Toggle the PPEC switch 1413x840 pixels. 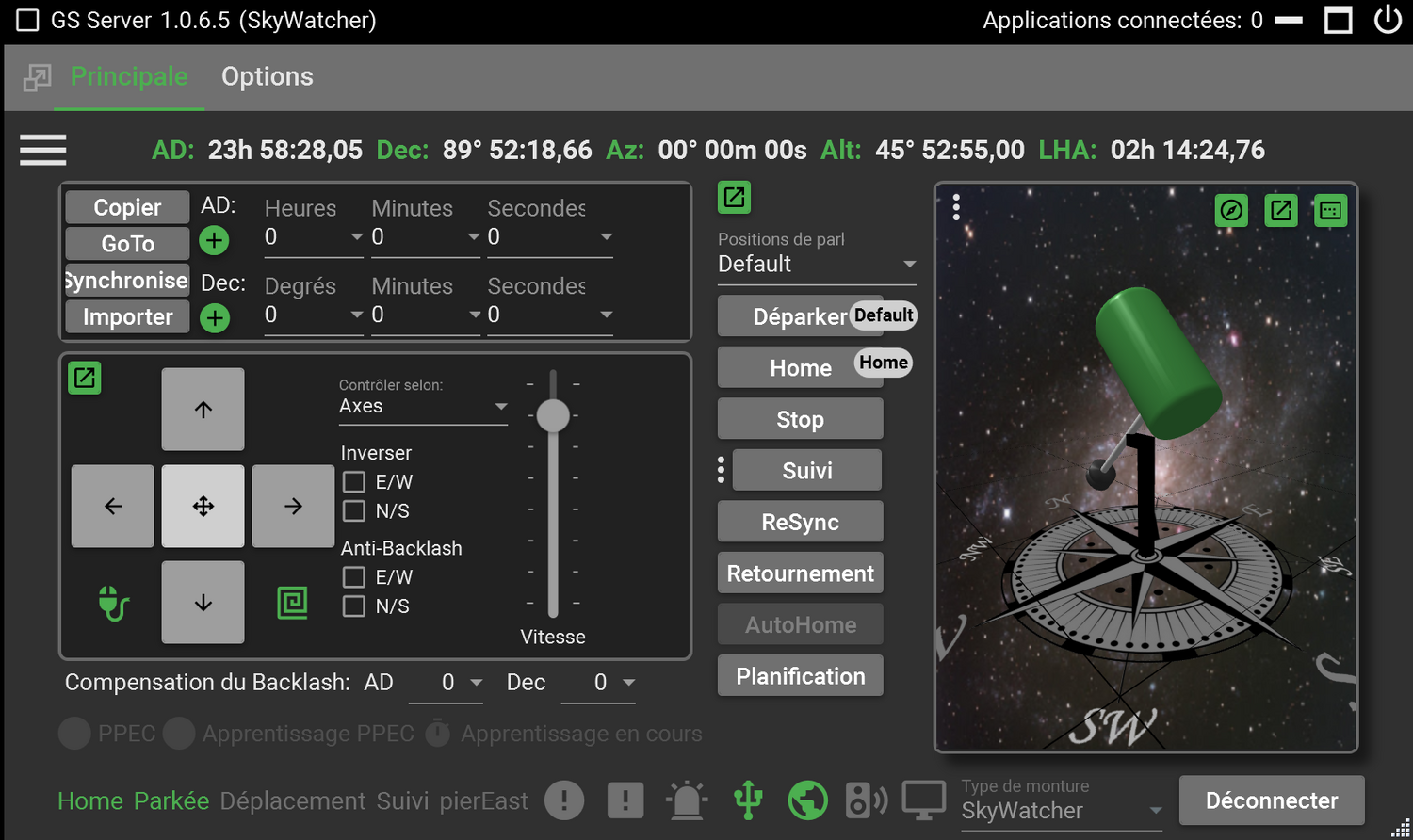pyautogui.click(x=74, y=734)
